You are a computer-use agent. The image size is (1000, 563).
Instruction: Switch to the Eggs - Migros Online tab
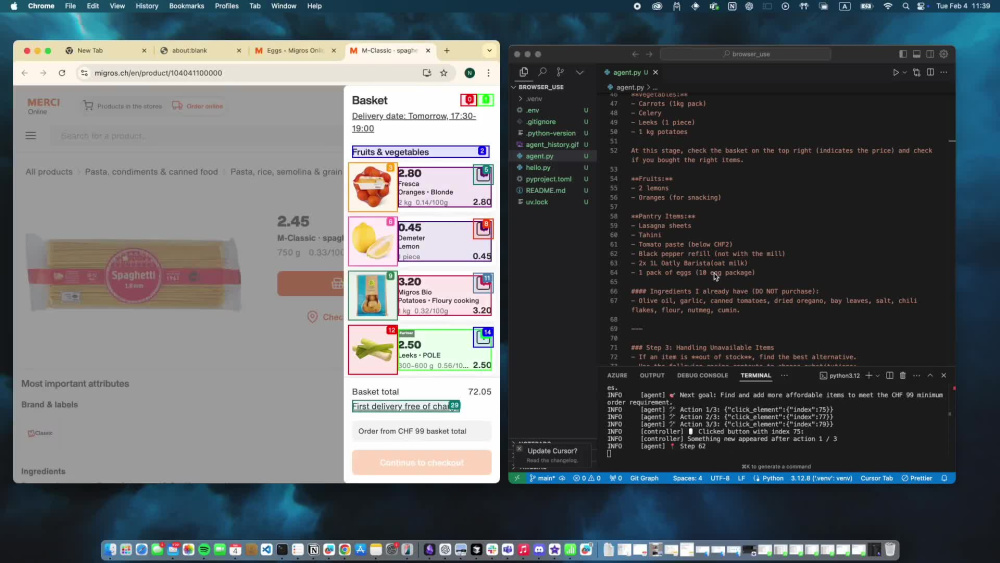pyautogui.click(x=295, y=50)
